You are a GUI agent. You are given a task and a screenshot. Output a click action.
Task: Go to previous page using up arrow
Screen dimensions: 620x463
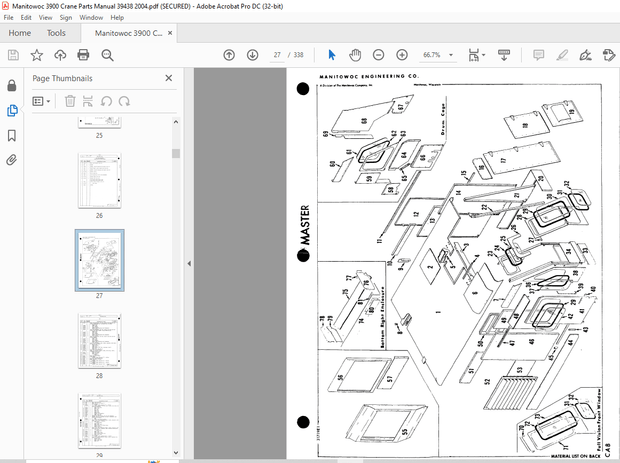click(229, 55)
